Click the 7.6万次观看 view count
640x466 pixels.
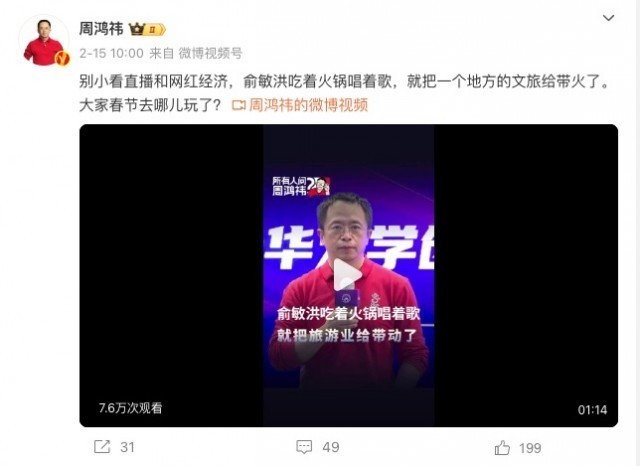pos(131,408)
